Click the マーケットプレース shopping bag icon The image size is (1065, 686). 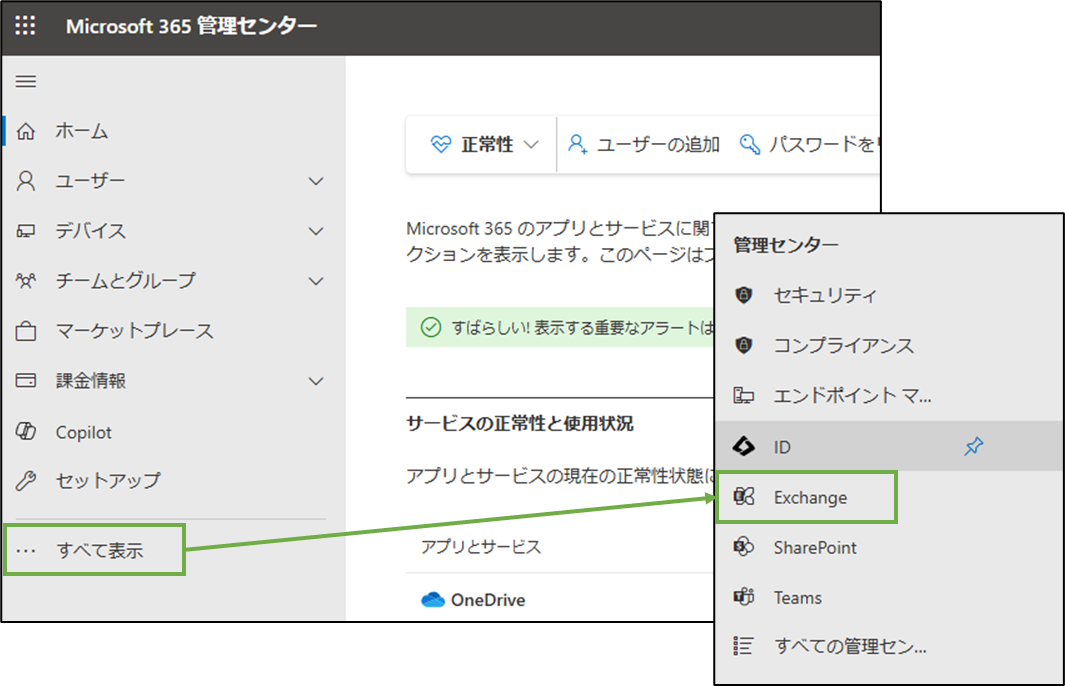26,331
